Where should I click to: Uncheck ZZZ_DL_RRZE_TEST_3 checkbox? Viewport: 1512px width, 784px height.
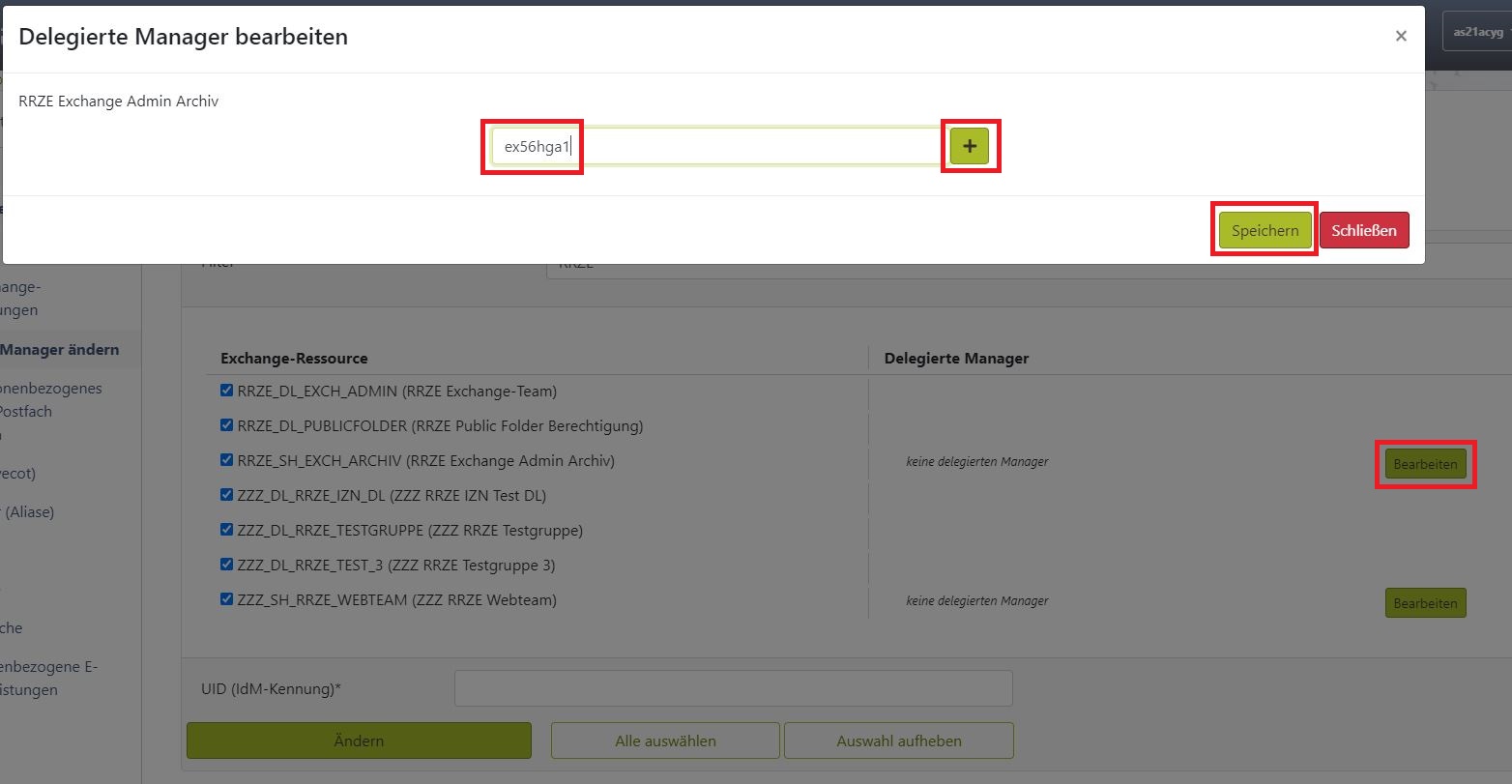227,565
